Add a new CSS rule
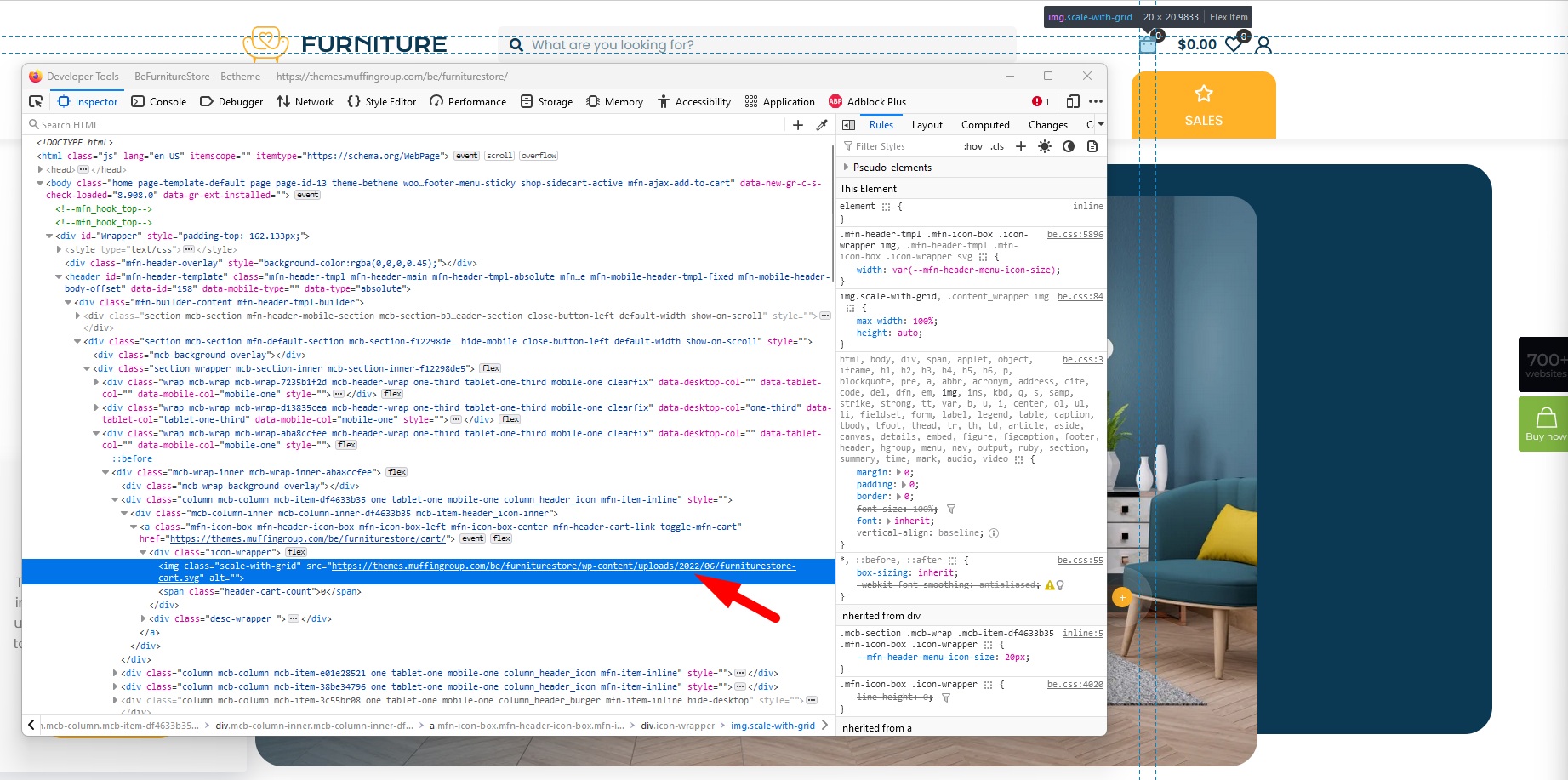 [x=1021, y=146]
